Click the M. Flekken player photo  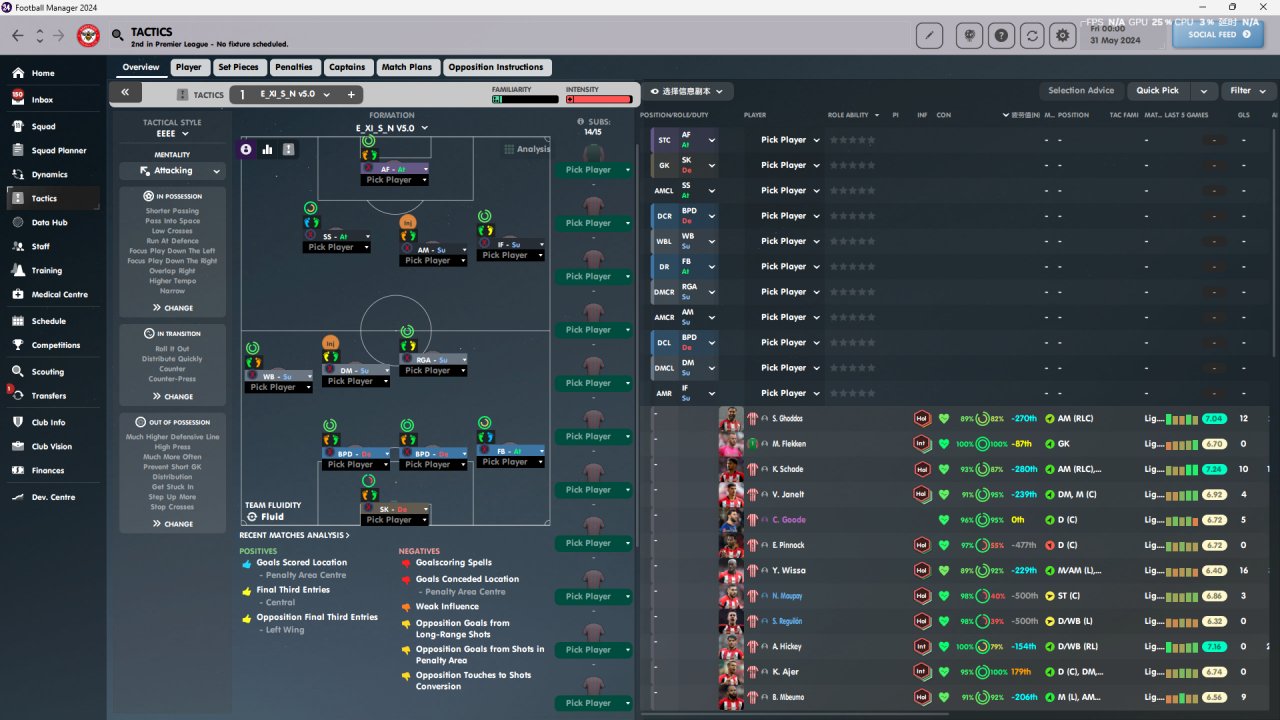(731, 444)
